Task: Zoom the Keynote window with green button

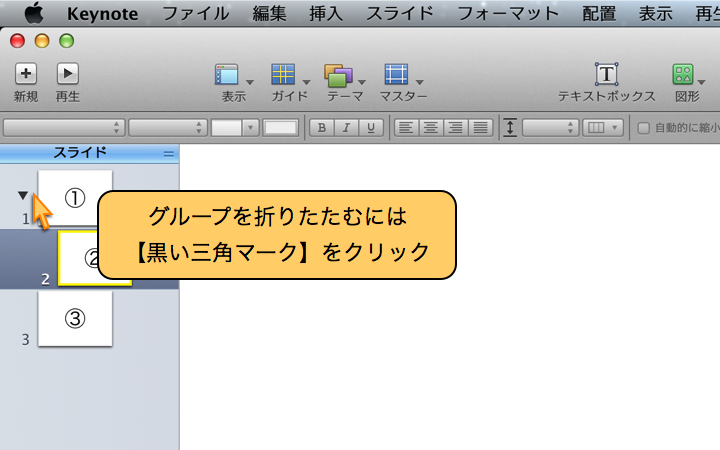Action: pyautogui.click(x=67, y=41)
